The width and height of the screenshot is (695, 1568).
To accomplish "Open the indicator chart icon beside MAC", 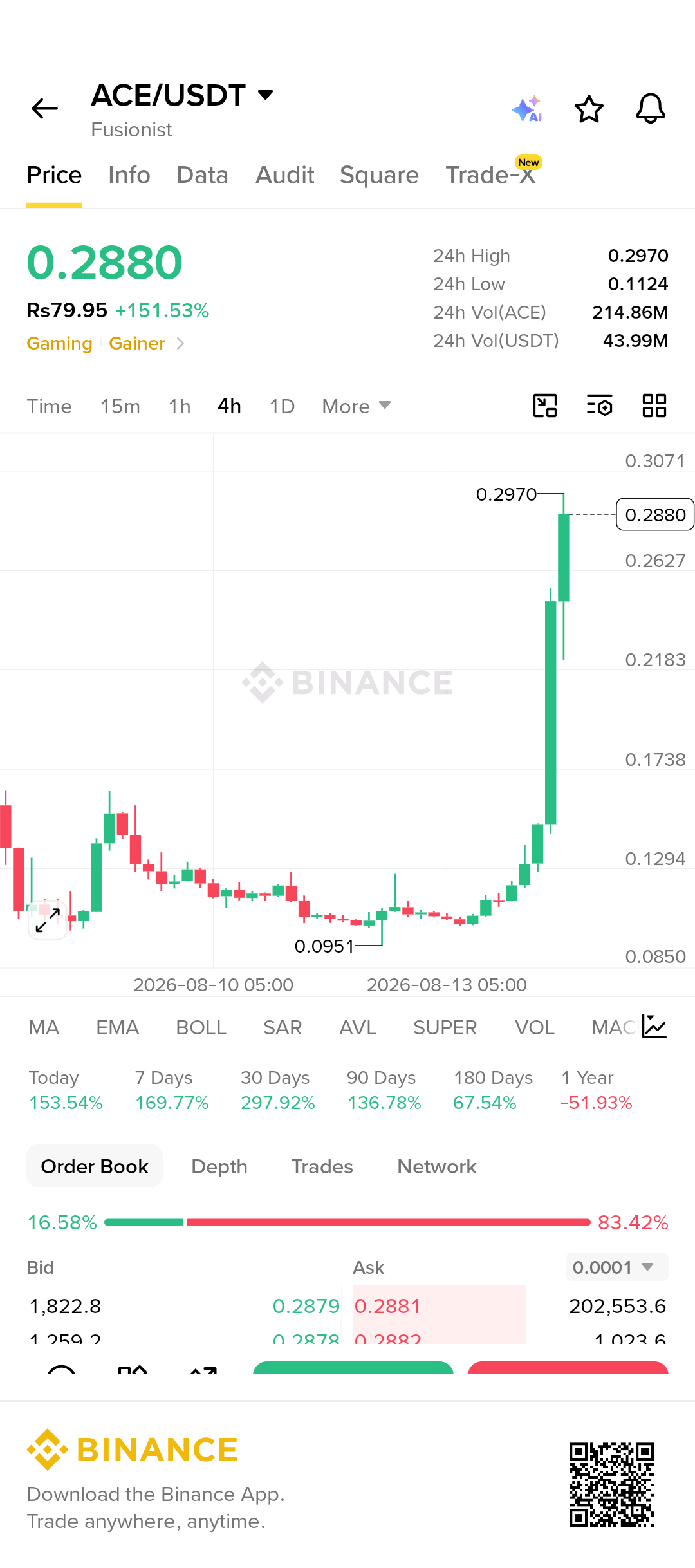I will (654, 1027).
